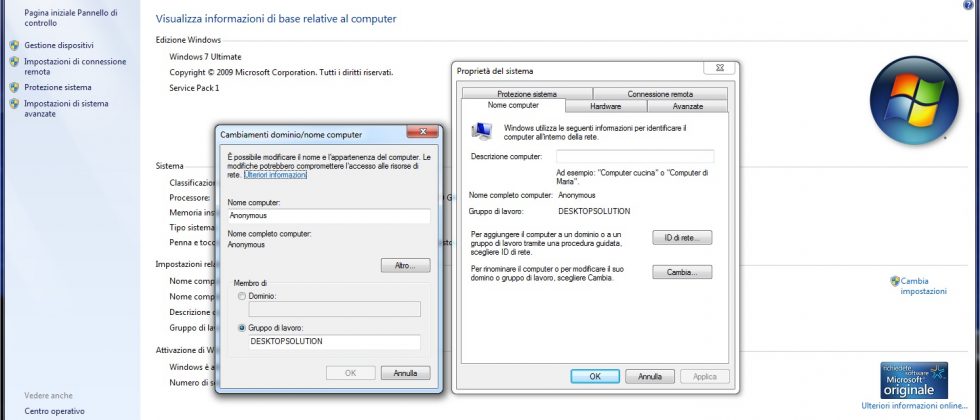Image resolution: width=980 pixels, height=420 pixels.
Task: Click shield icon beside Gestione dispositivi
Action: coord(14,46)
